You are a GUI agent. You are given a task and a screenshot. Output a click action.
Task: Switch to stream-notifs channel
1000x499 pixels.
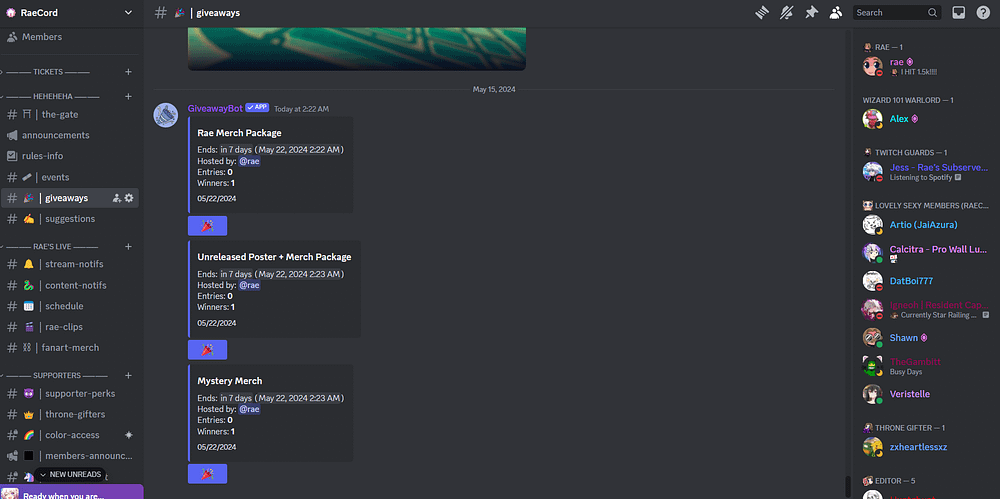[x=69, y=264]
